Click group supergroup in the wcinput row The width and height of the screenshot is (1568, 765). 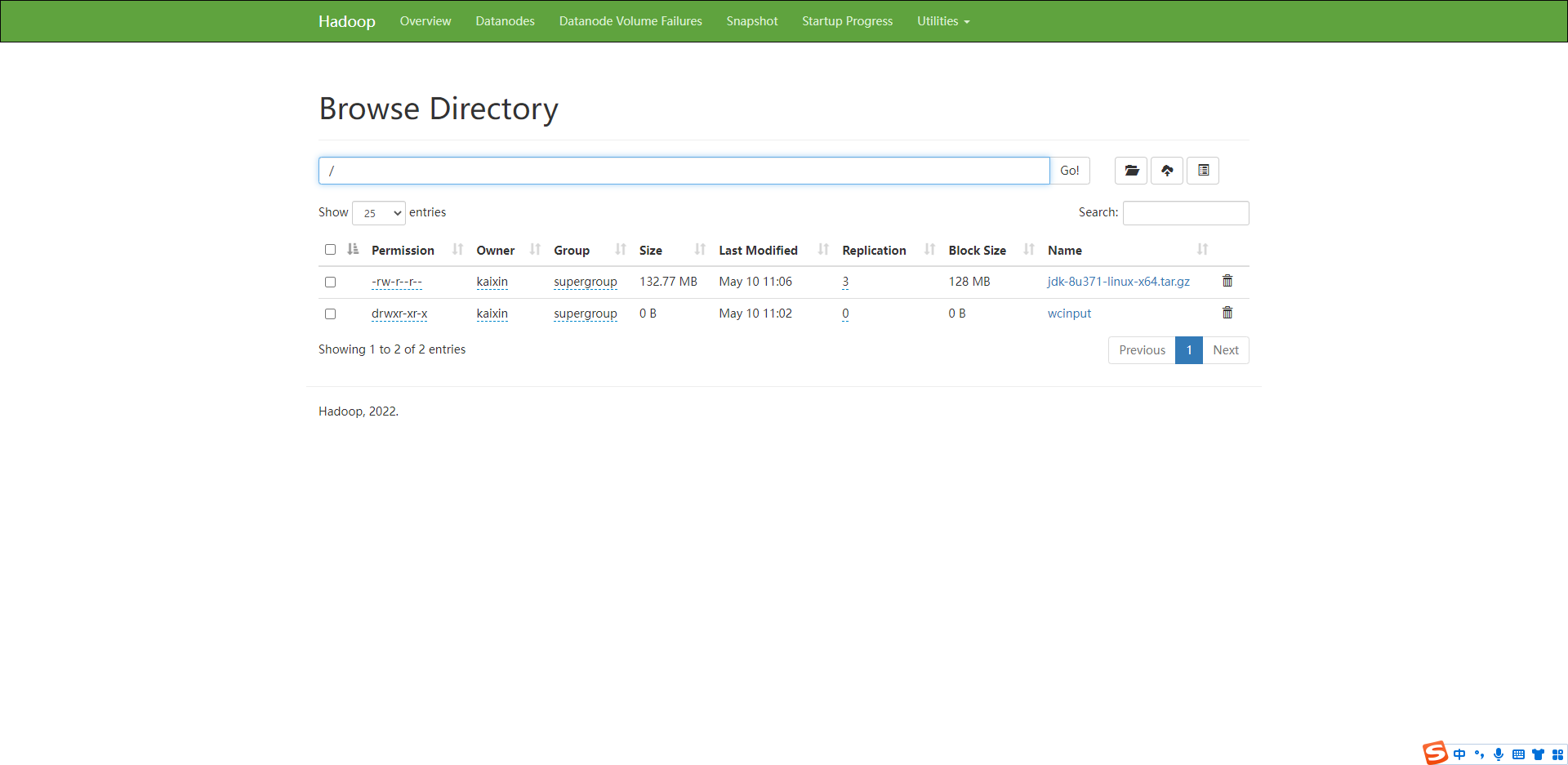(586, 314)
